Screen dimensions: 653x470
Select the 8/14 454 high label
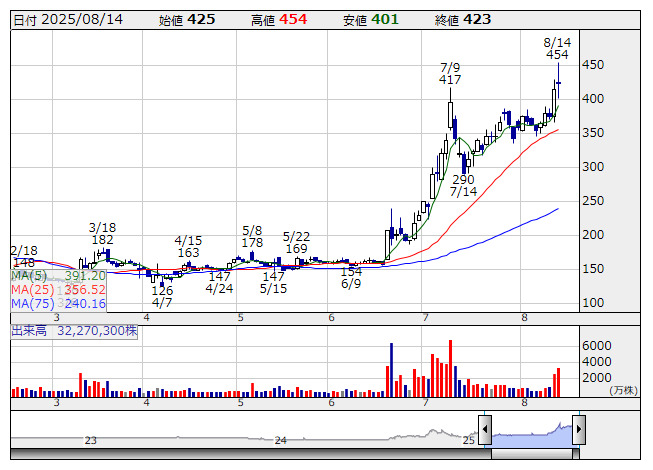click(557, 49)
